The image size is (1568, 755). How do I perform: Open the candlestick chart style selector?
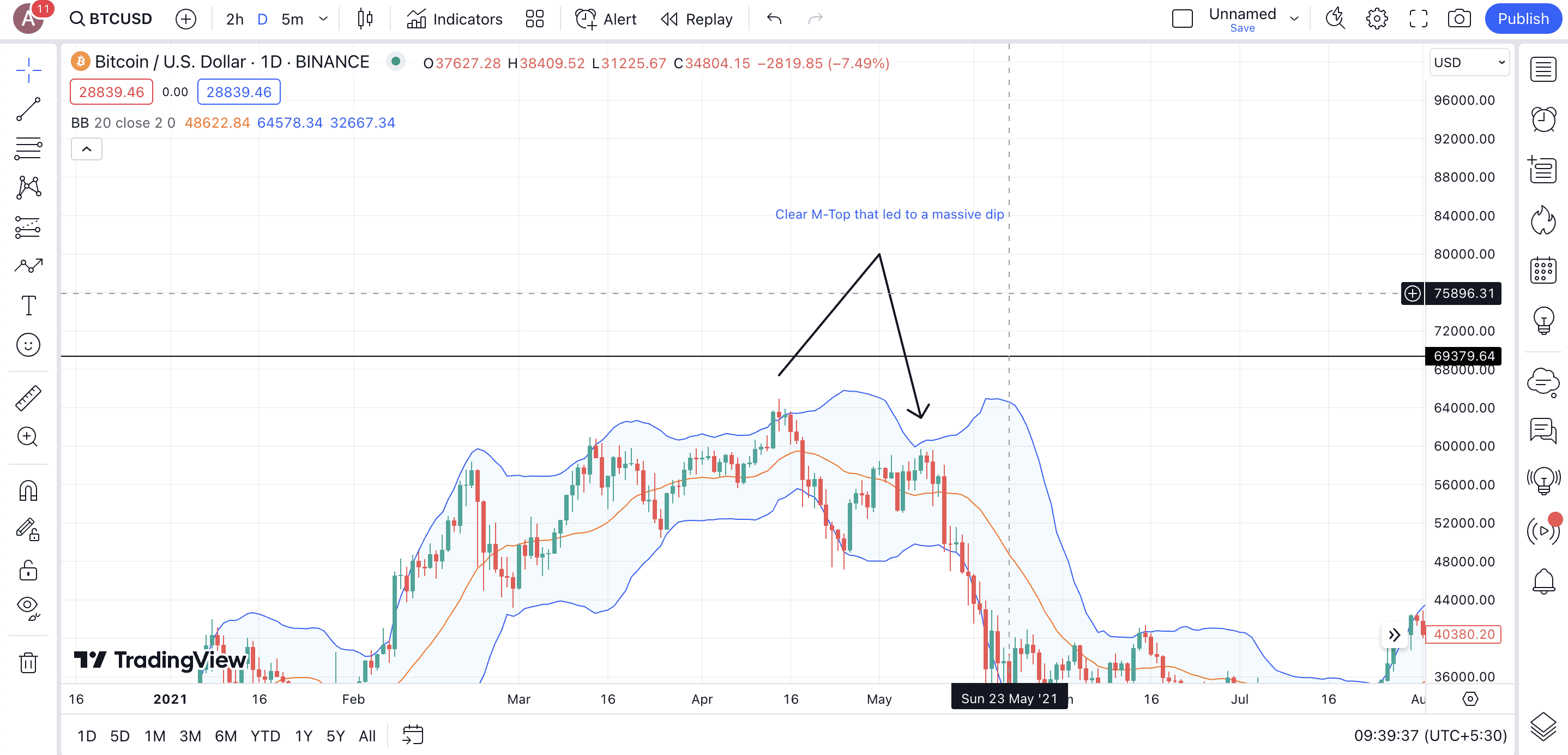click(x=365, y=19)
